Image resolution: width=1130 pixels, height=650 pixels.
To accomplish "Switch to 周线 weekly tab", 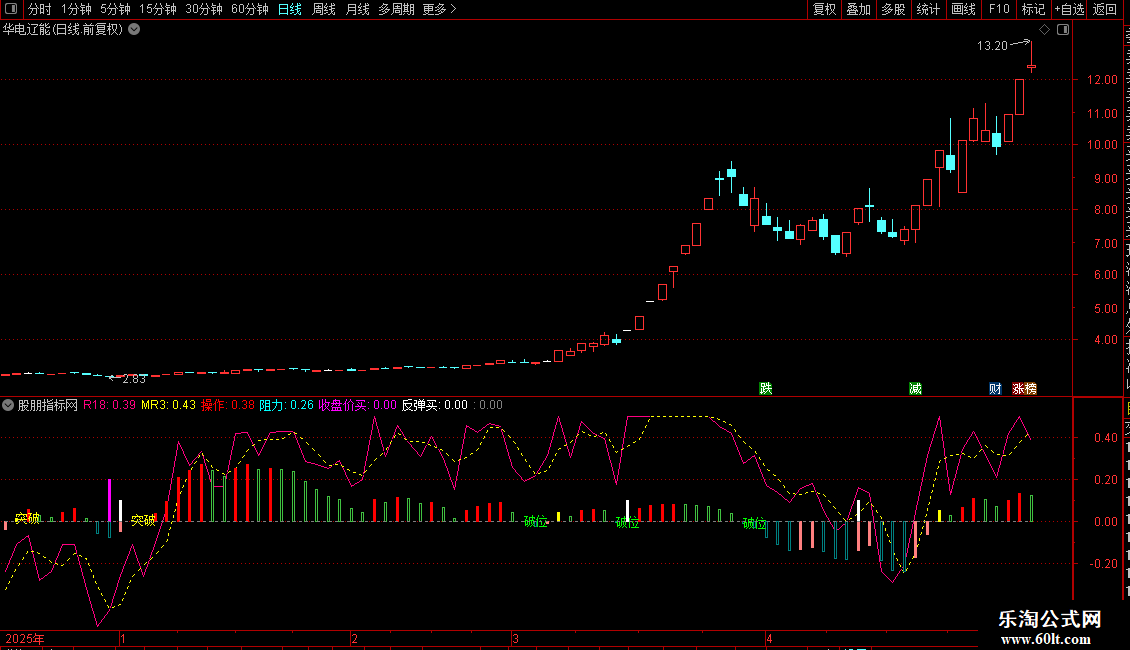I will 324,9.
